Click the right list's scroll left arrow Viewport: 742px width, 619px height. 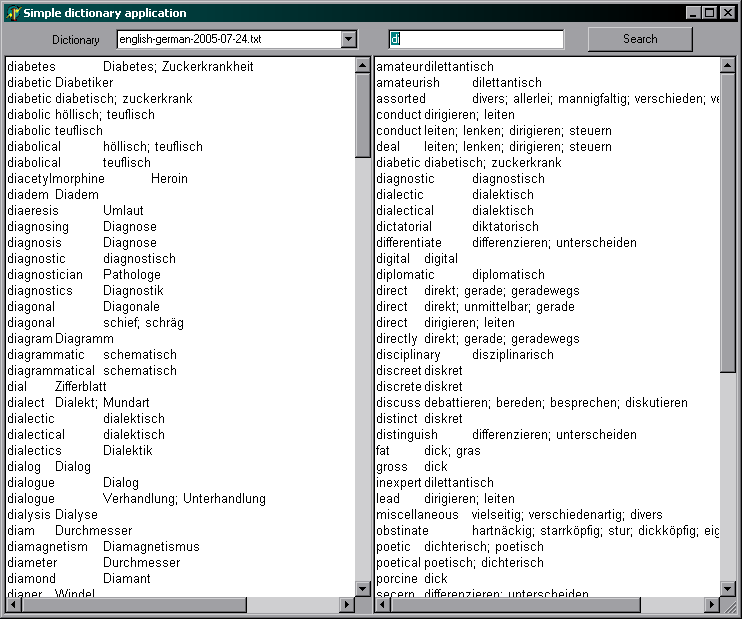pos(382,604)
